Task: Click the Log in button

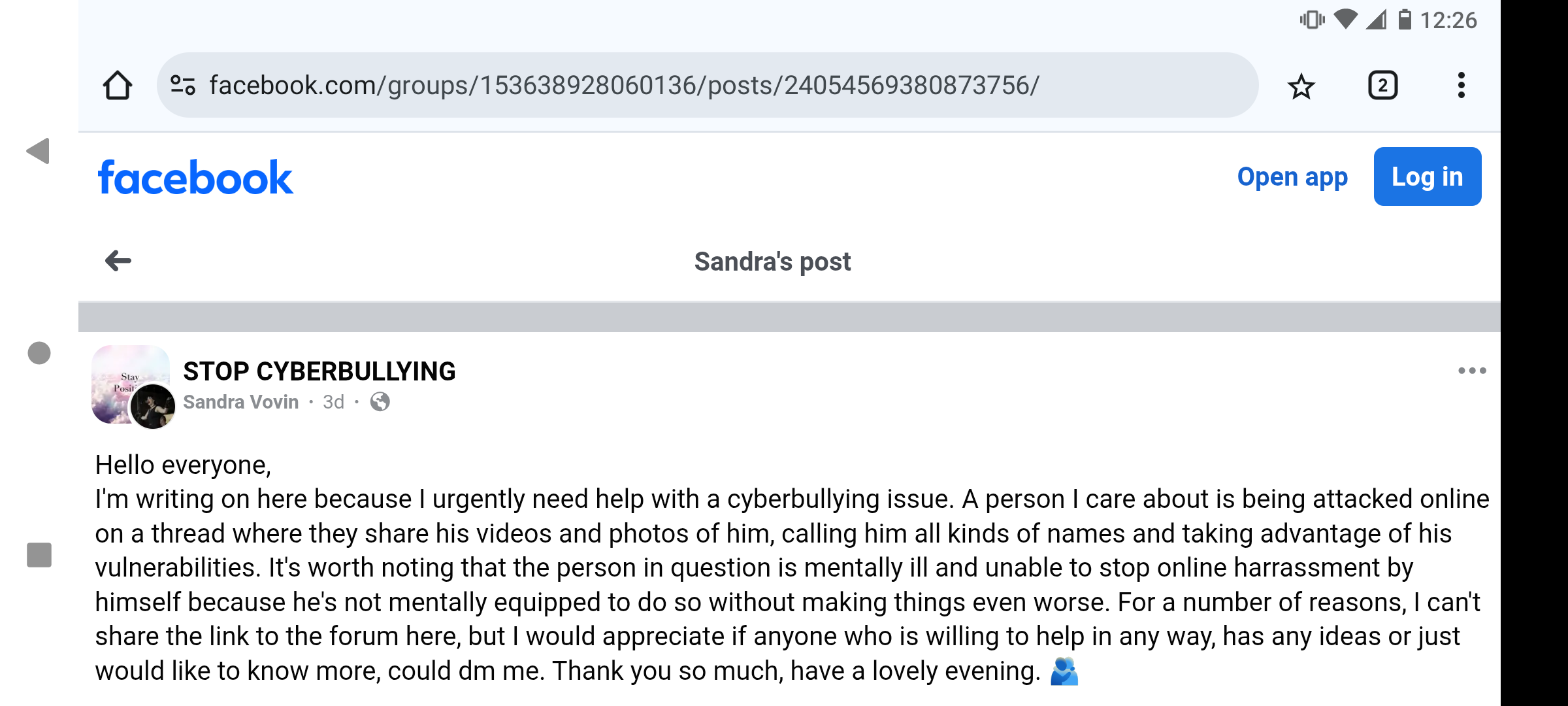Action: point(1428,176)
